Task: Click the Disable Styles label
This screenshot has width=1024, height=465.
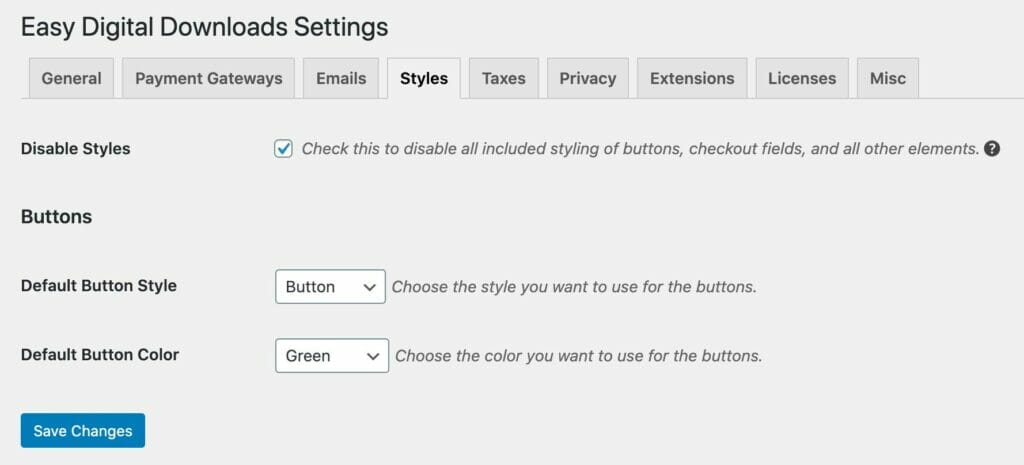Action: 76,149
